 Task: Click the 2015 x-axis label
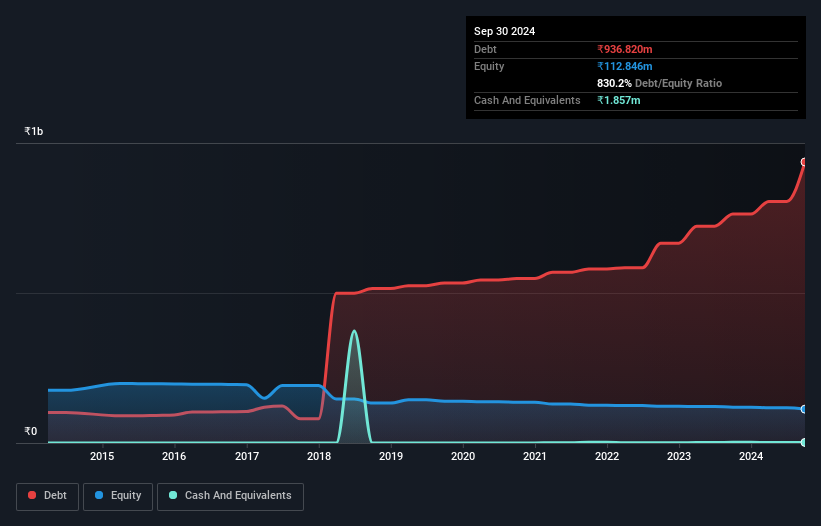click(x=102, y=456)
